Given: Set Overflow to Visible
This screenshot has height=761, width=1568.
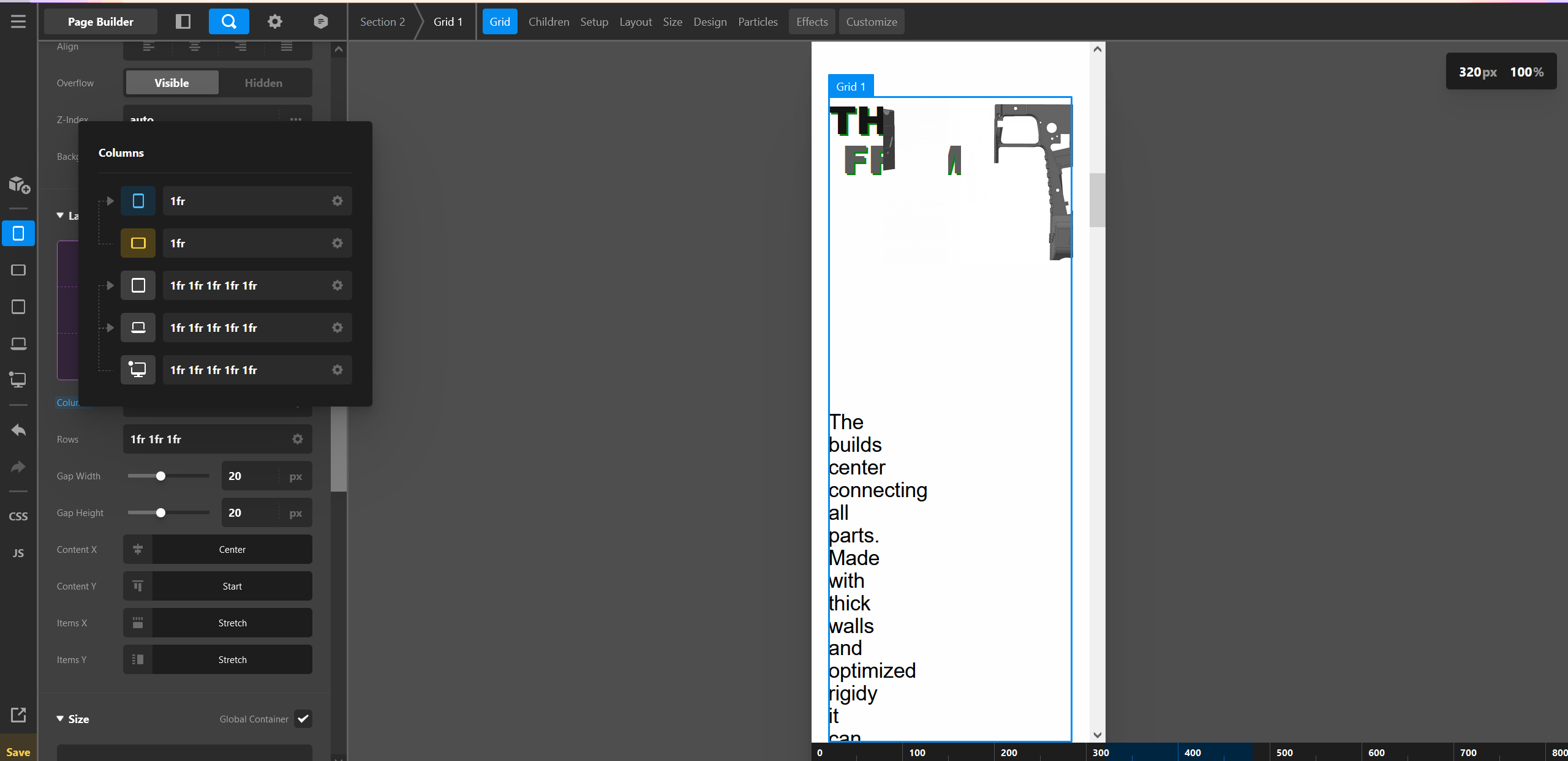Looking at the screenshot, I should coord(171,83).
